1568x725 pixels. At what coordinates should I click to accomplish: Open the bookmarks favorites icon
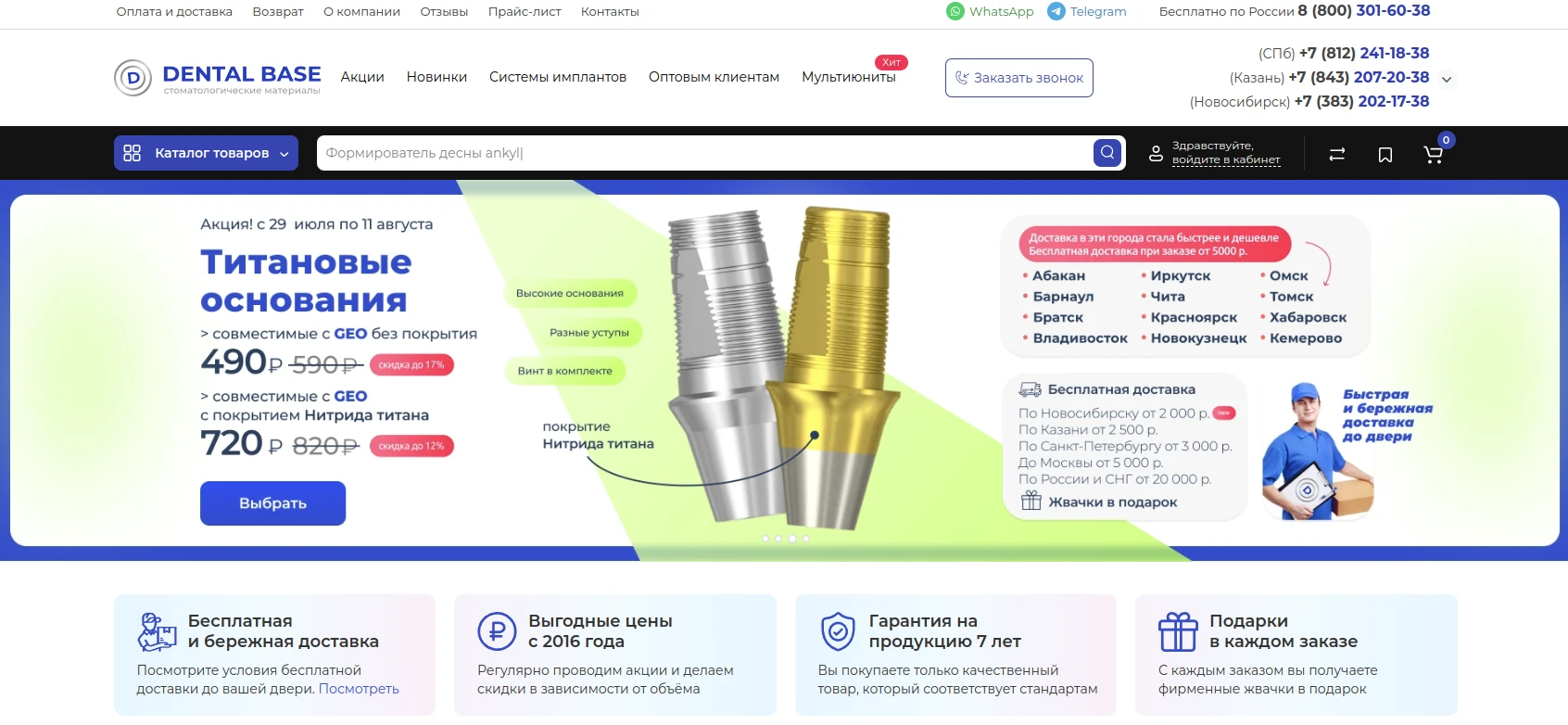[1385, 155]
